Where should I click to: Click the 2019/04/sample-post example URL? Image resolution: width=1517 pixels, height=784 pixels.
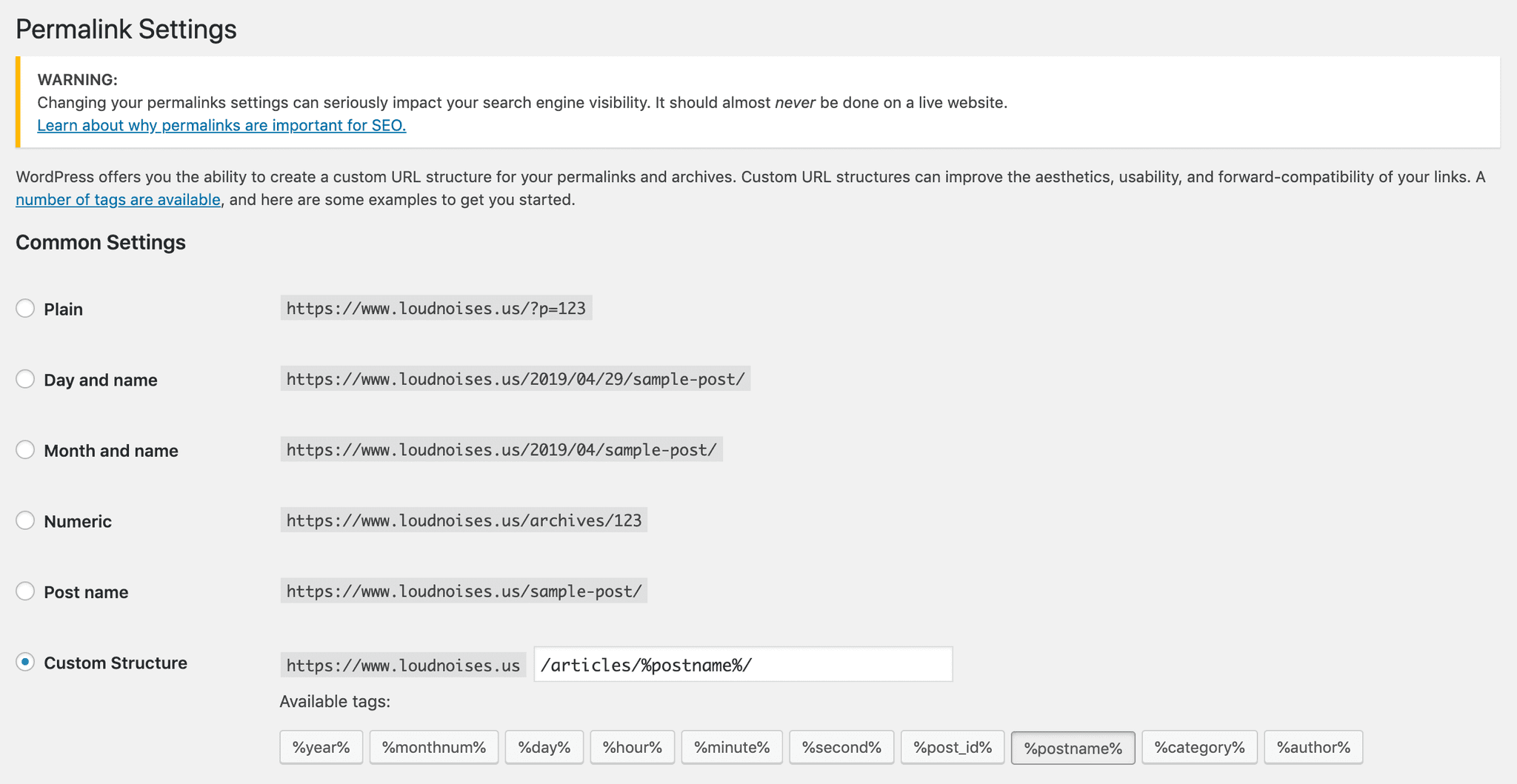click(501, 449)
